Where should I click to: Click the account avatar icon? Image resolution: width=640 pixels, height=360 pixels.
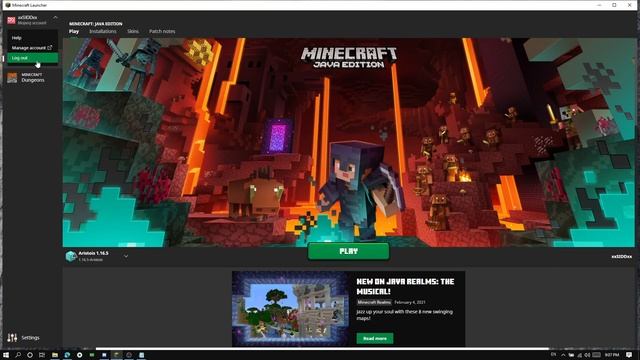click(x=11, y=20)
